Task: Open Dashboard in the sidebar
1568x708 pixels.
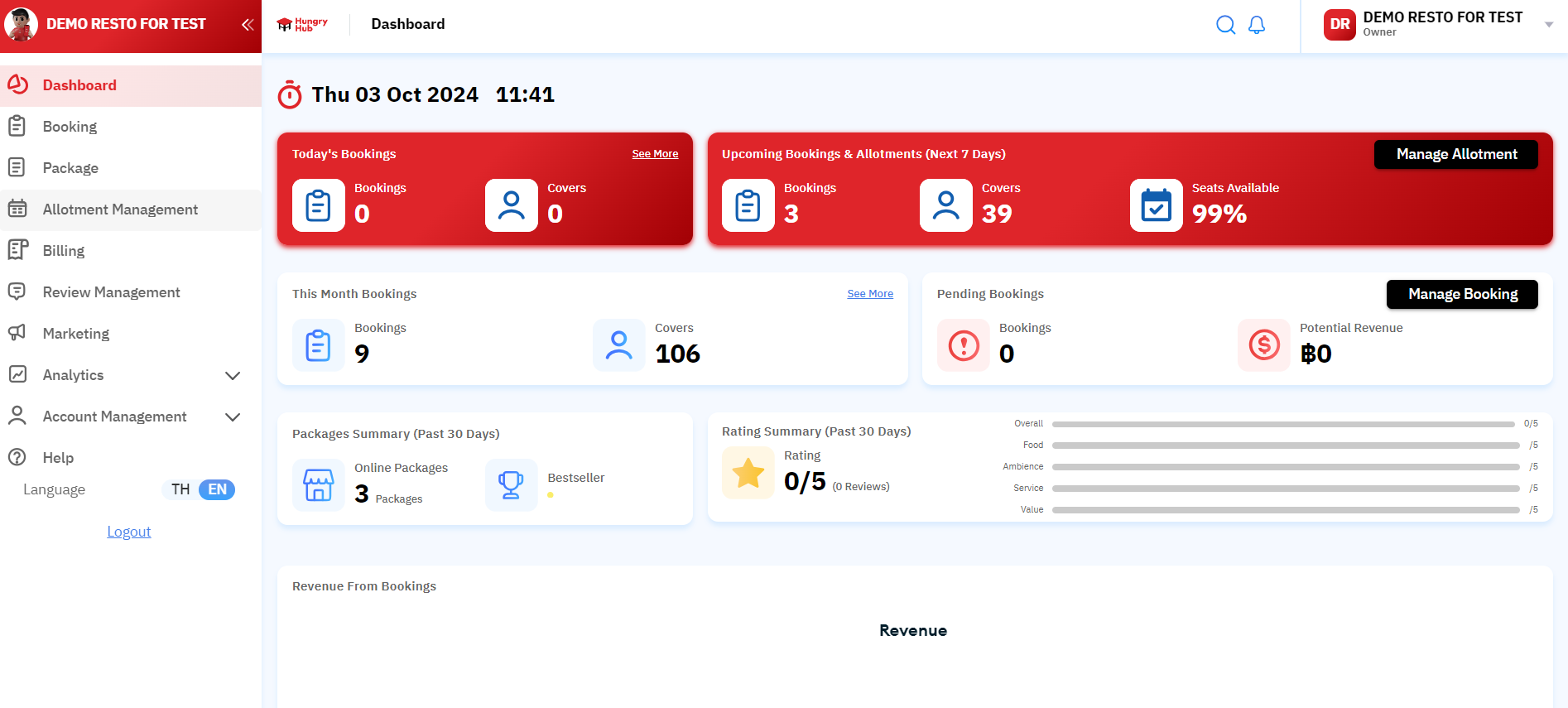Action: click(131, 85)
